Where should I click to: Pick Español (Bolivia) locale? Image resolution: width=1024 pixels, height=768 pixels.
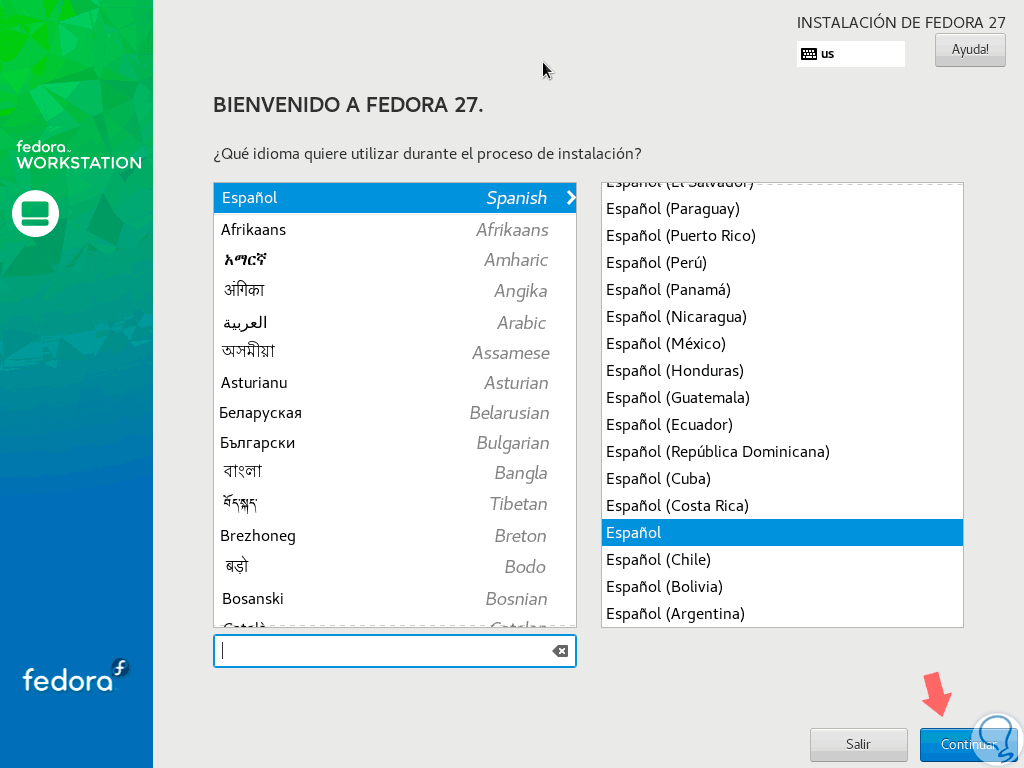782,586
